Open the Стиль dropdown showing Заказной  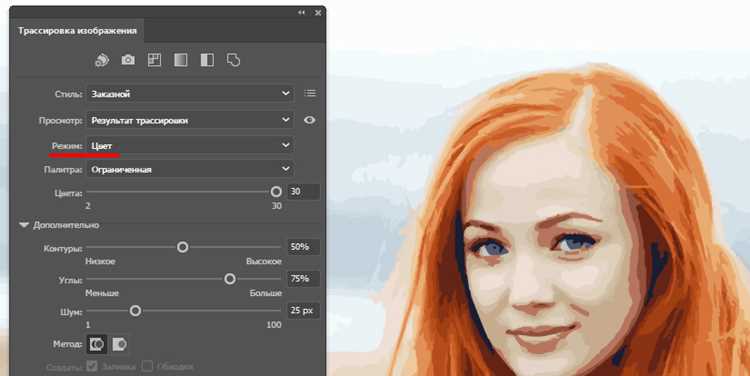pos(190,94)
